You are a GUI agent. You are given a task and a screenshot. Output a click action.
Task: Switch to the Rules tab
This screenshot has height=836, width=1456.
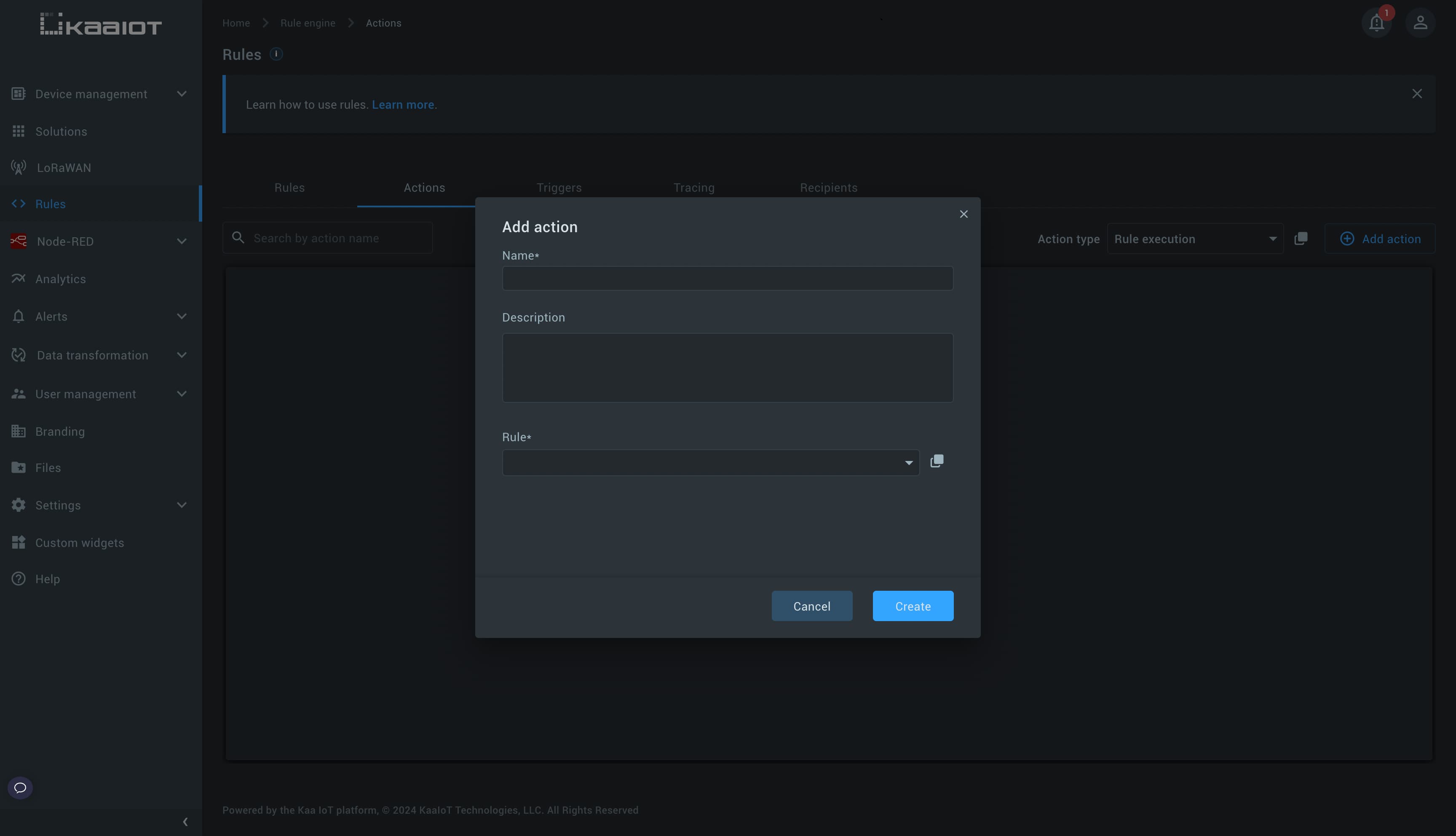289,188
